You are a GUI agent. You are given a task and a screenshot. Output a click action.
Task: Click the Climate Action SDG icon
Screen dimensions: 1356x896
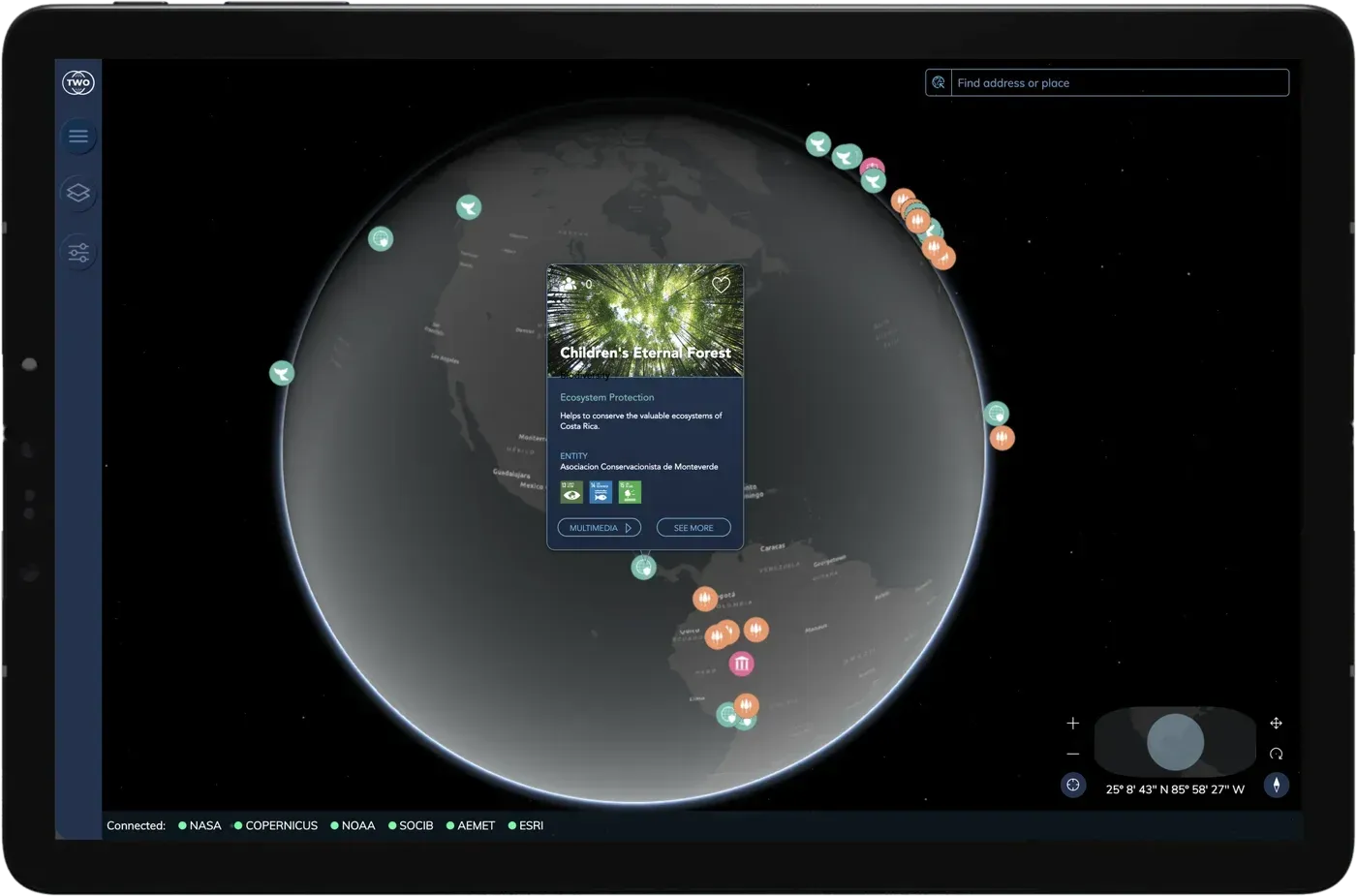point(571,492)
